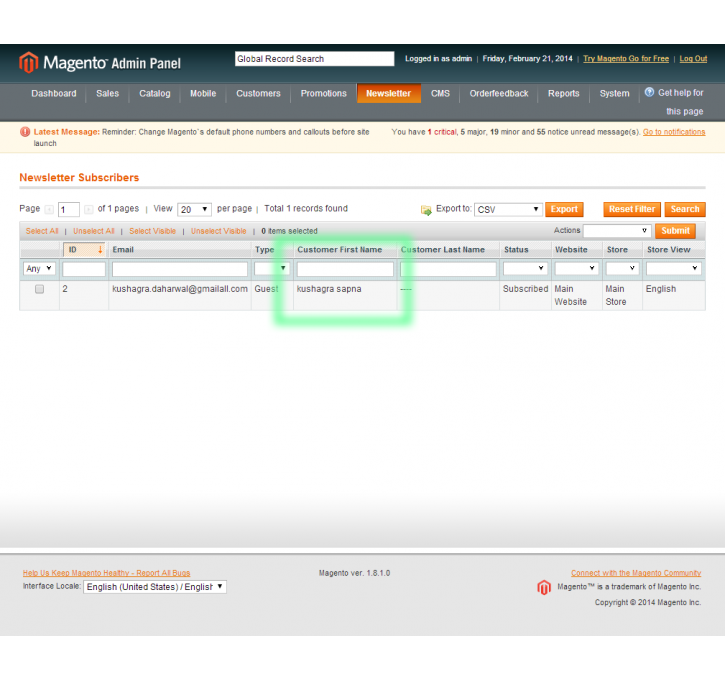The height and width of the screenshot is (680, 725).
Task: Open the Any selection filter dropdown
Action: 39,269
